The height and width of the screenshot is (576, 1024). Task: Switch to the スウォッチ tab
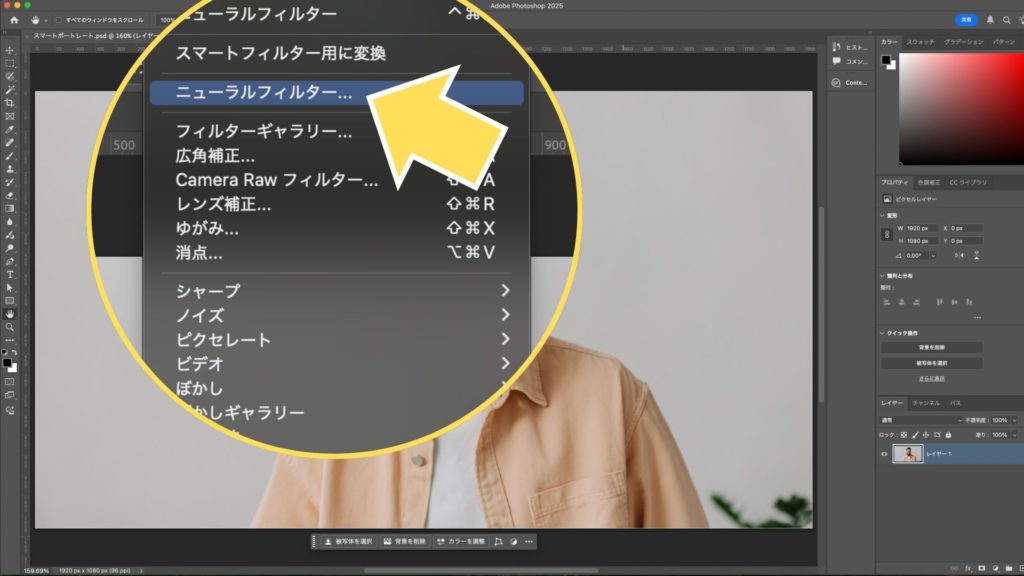click(x=920, y=42)
